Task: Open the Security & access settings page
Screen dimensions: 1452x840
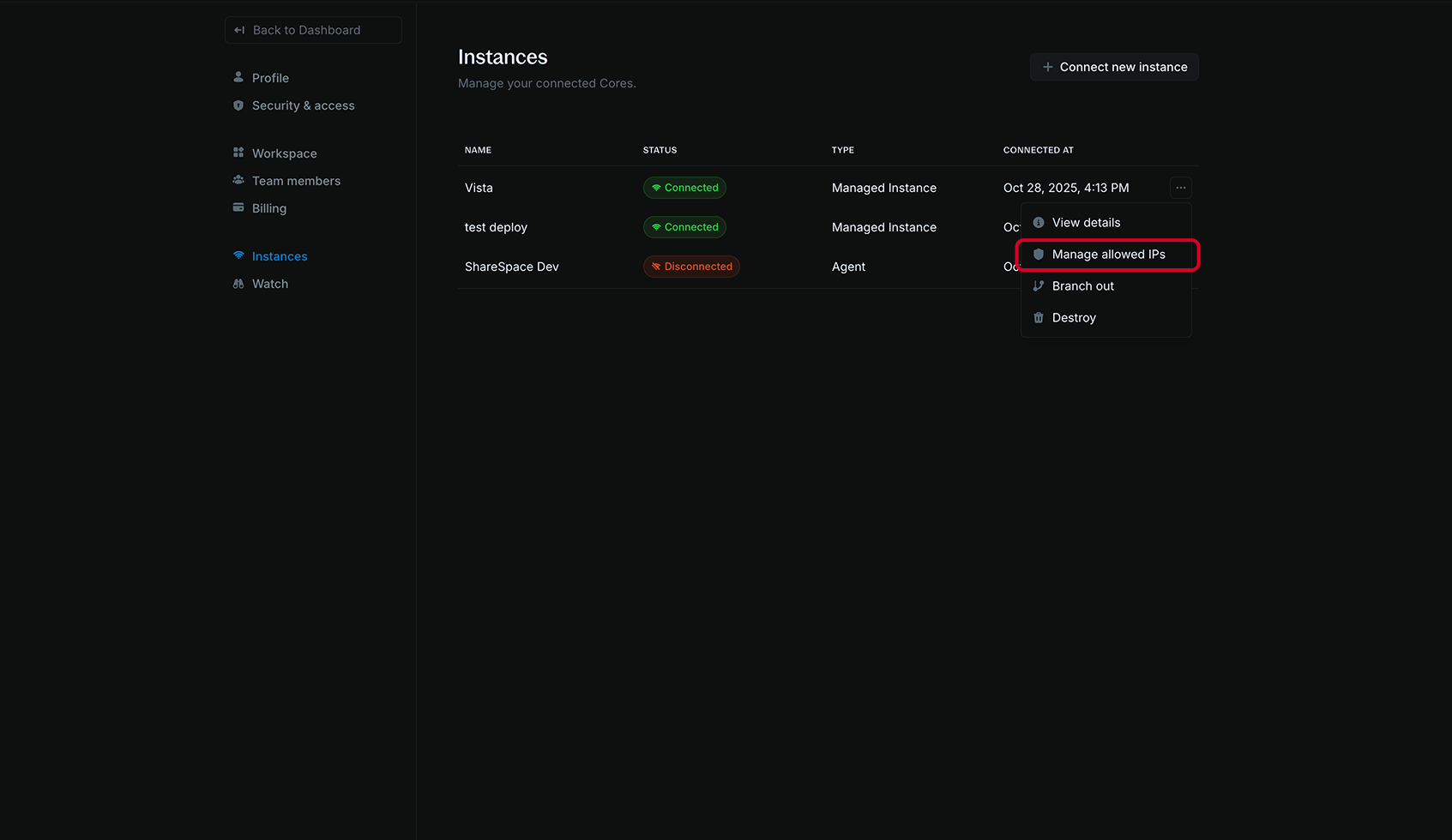Action: (x=303, y=105)
